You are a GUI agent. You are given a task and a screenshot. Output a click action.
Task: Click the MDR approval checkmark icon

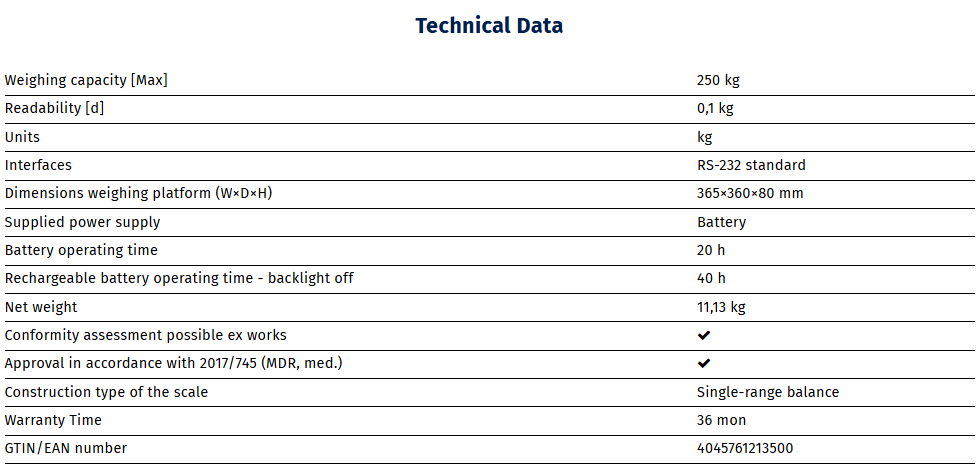click(x=703, y=364)
